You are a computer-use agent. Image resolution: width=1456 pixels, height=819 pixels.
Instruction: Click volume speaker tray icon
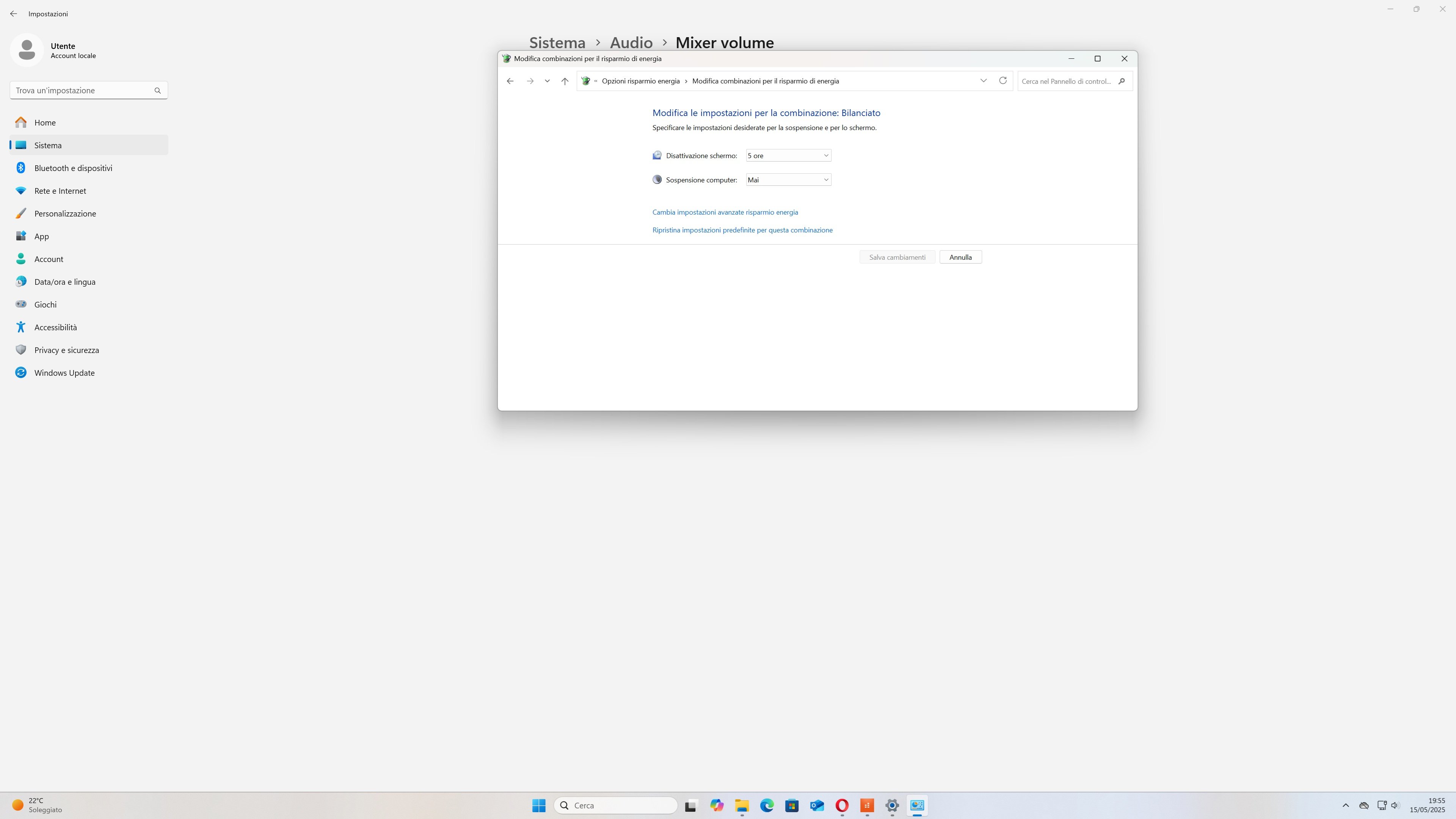point(1395,805)
